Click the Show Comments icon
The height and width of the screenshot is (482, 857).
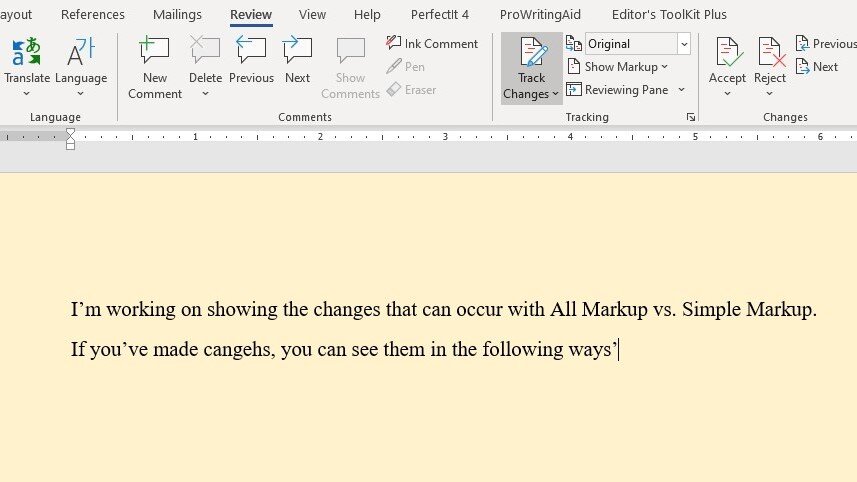pyautogui.click(x=350, y=52)
